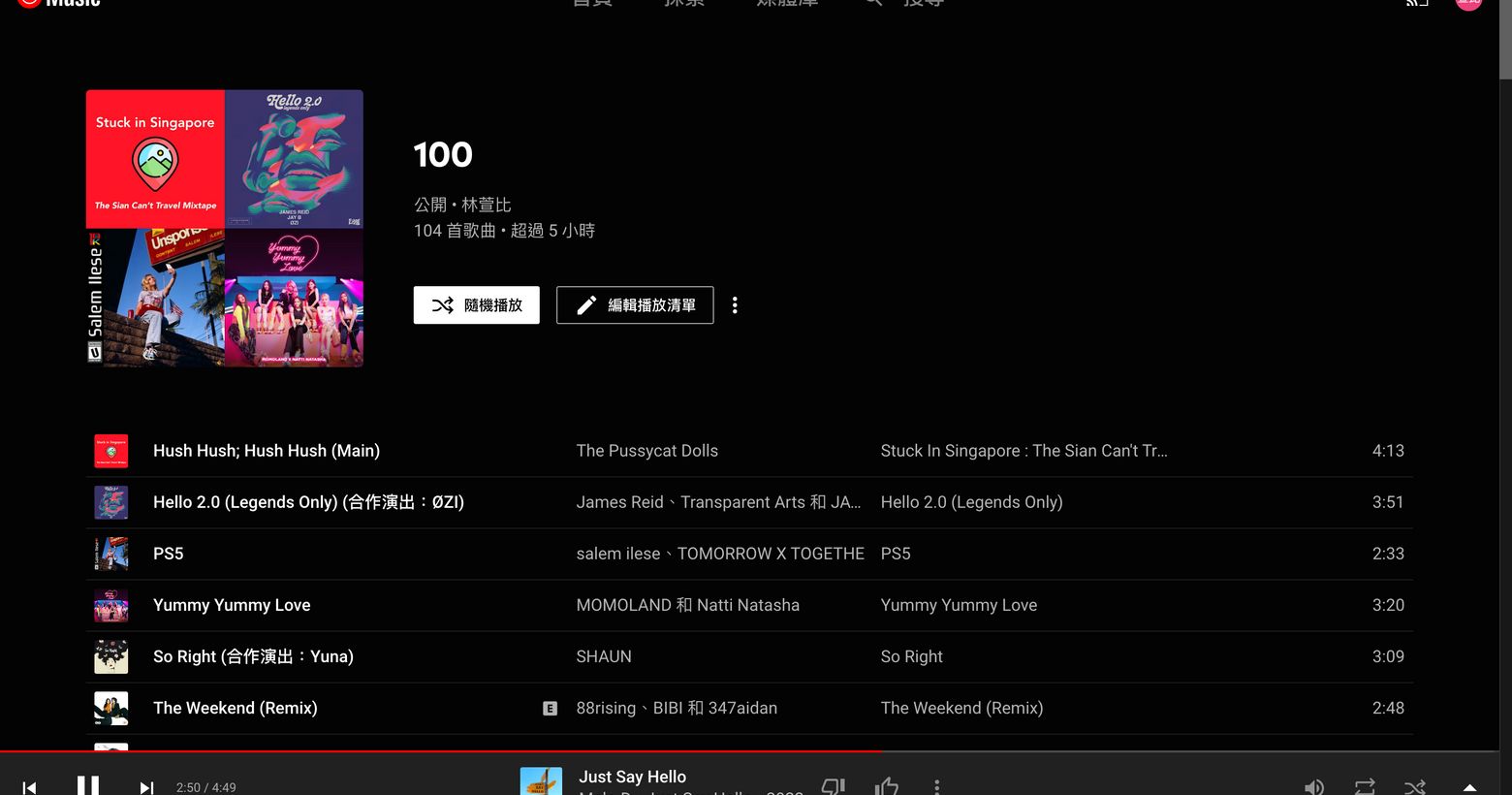Click the 編輯播放清單 edit playlist button
The width and height of the screenshot is (1512, 795).
(x=635, y=305)
